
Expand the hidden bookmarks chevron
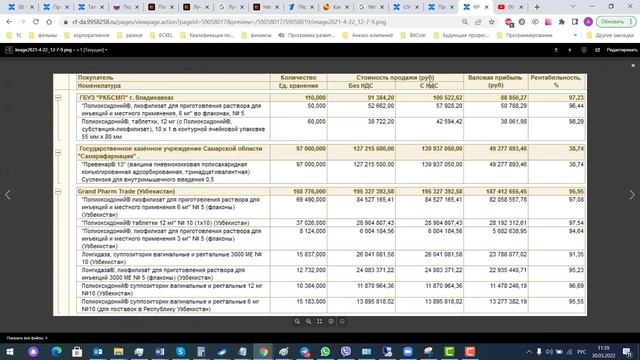click(575, 36)
